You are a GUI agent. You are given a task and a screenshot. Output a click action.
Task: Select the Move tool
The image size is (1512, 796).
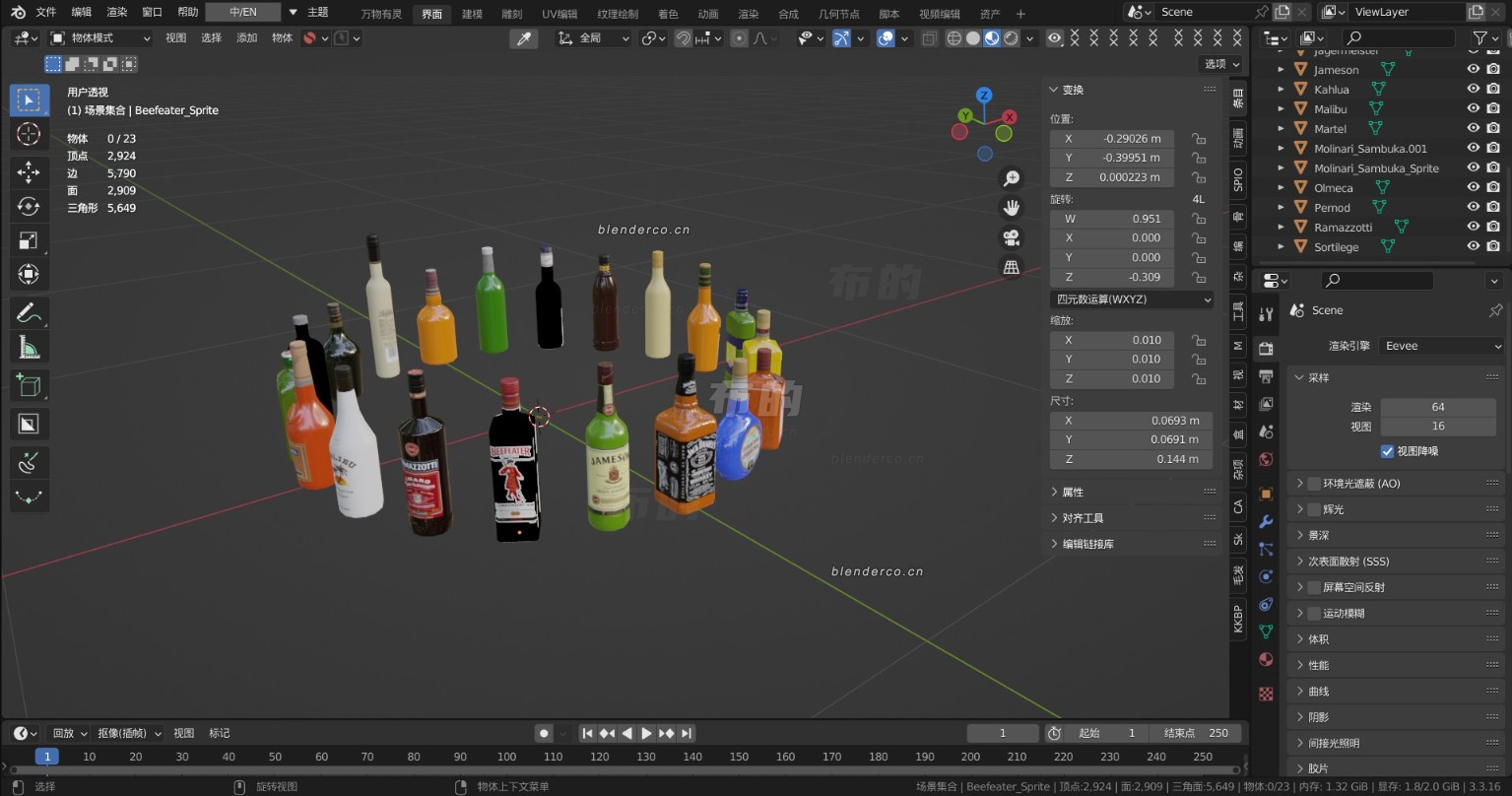(29, 172)
